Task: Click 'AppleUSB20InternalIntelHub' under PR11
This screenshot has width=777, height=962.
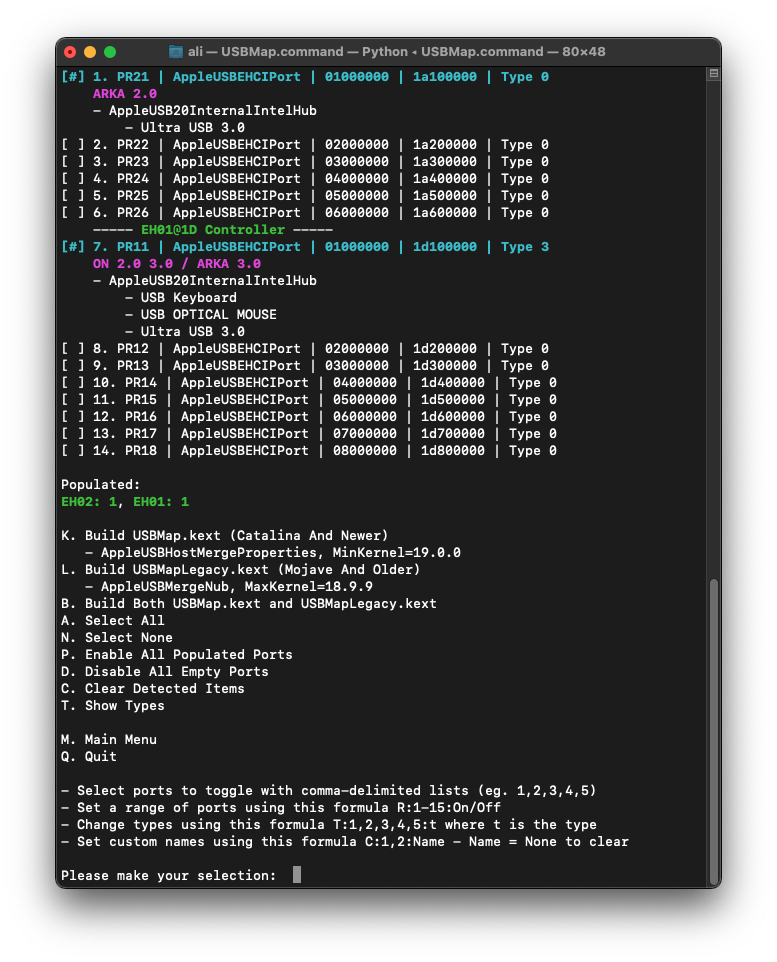Action: (213, 281)
